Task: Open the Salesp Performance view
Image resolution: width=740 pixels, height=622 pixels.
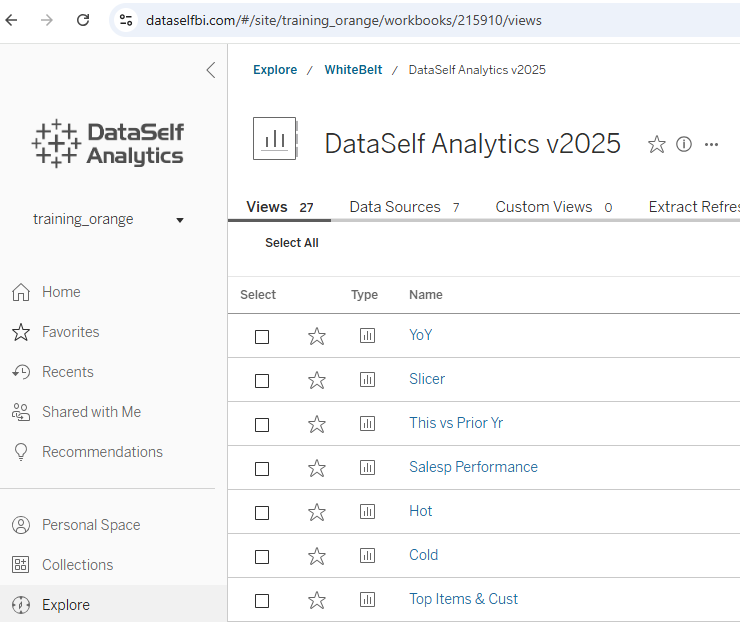Action: pyautogui.click(x=473, y=467)
